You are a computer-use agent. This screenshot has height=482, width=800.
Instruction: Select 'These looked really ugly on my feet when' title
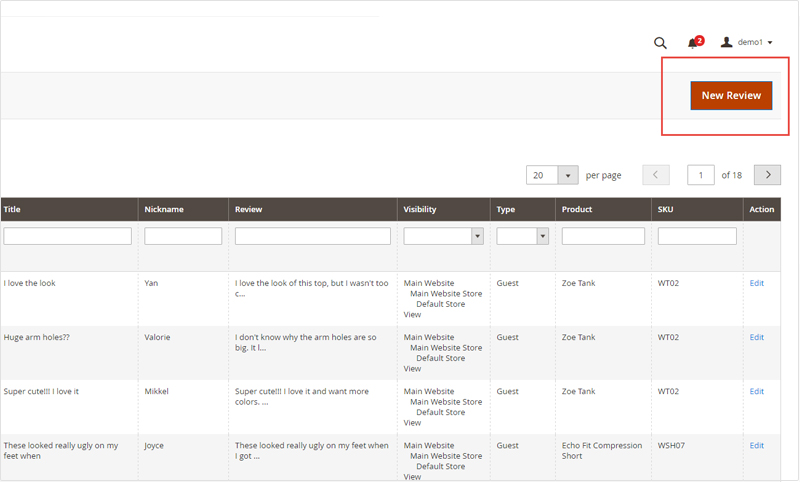[x=61, y=450]
